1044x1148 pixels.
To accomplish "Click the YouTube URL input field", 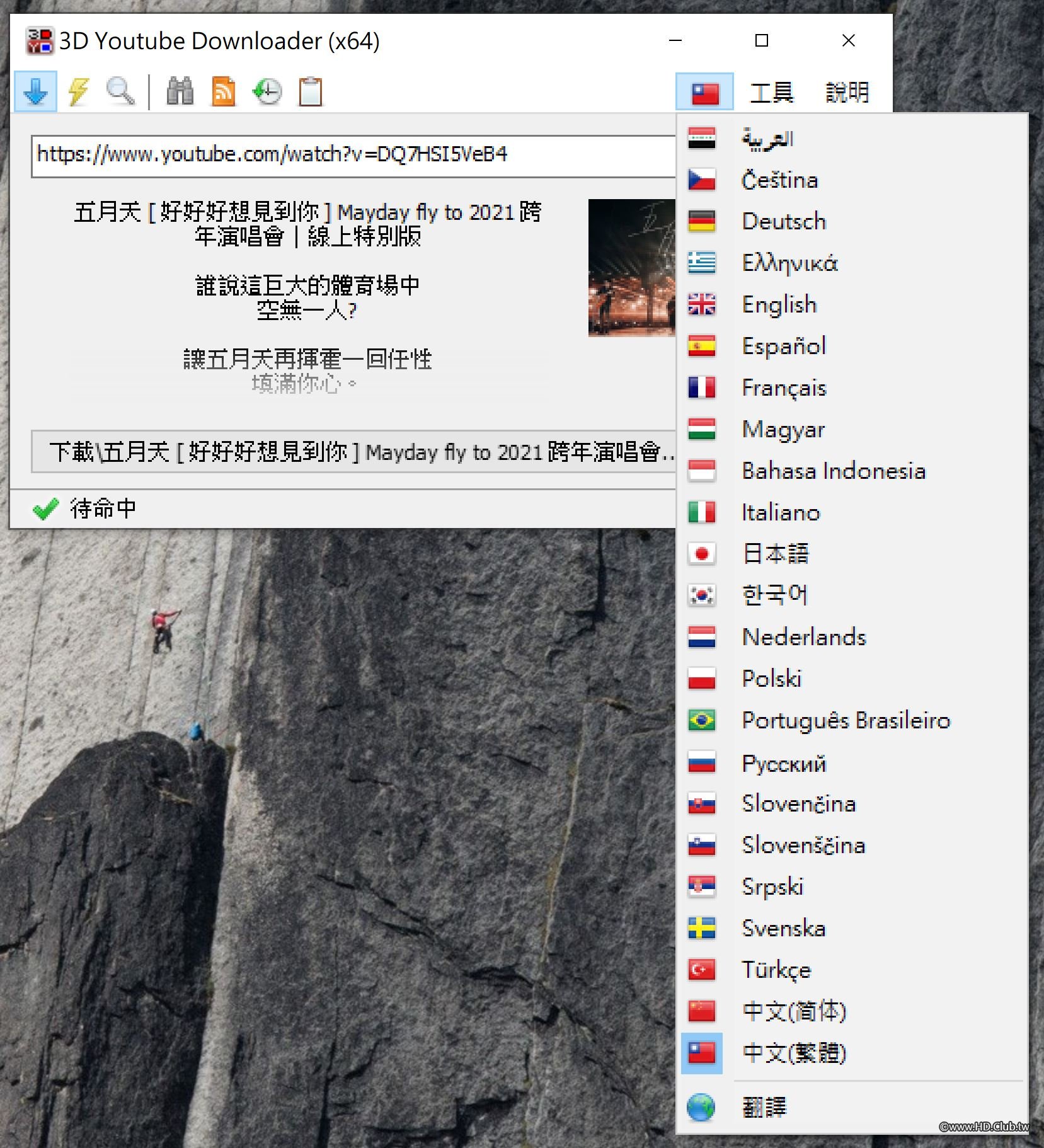I will 353,156.
